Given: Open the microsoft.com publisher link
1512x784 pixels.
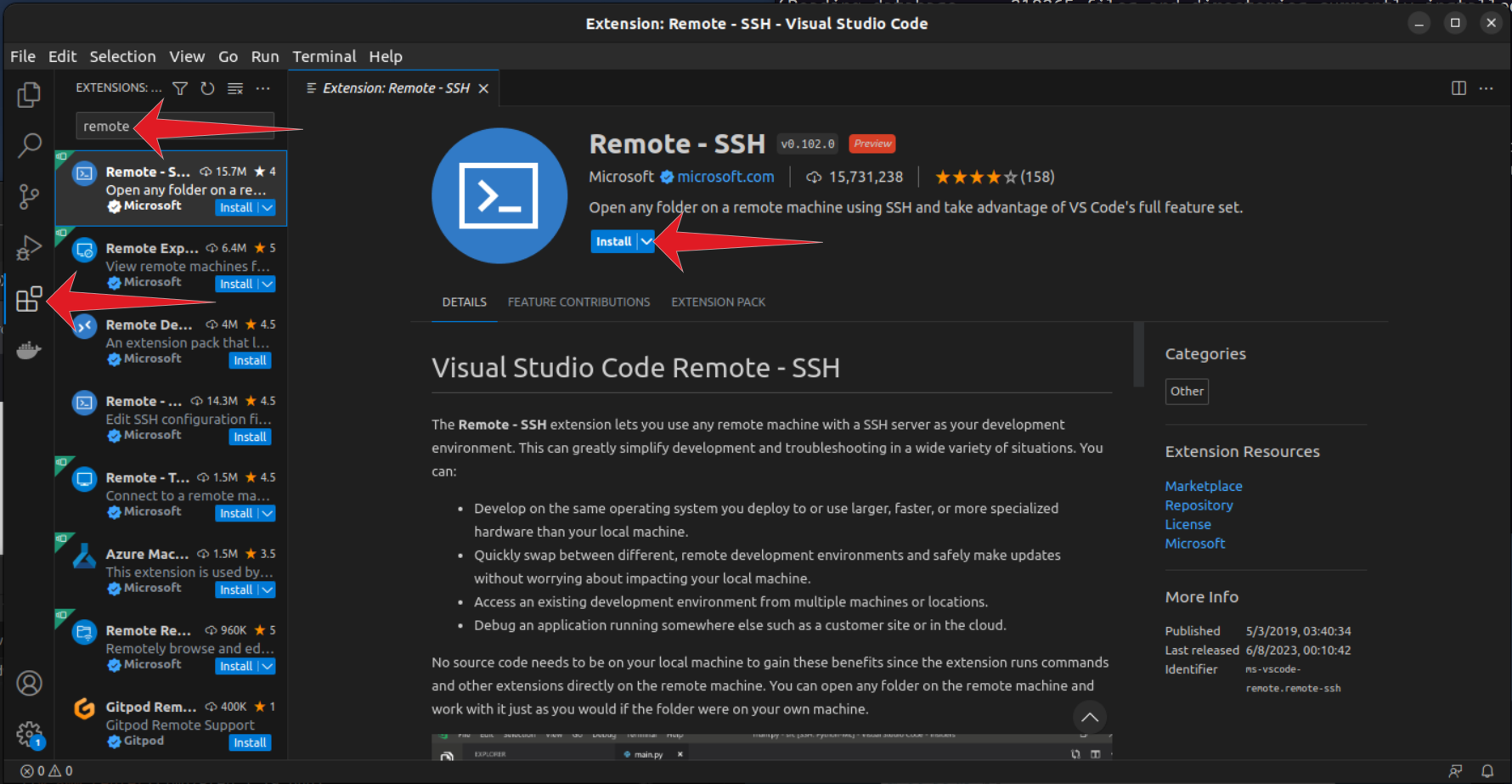Looking at the screenshot, I should [x=725, y=177].
